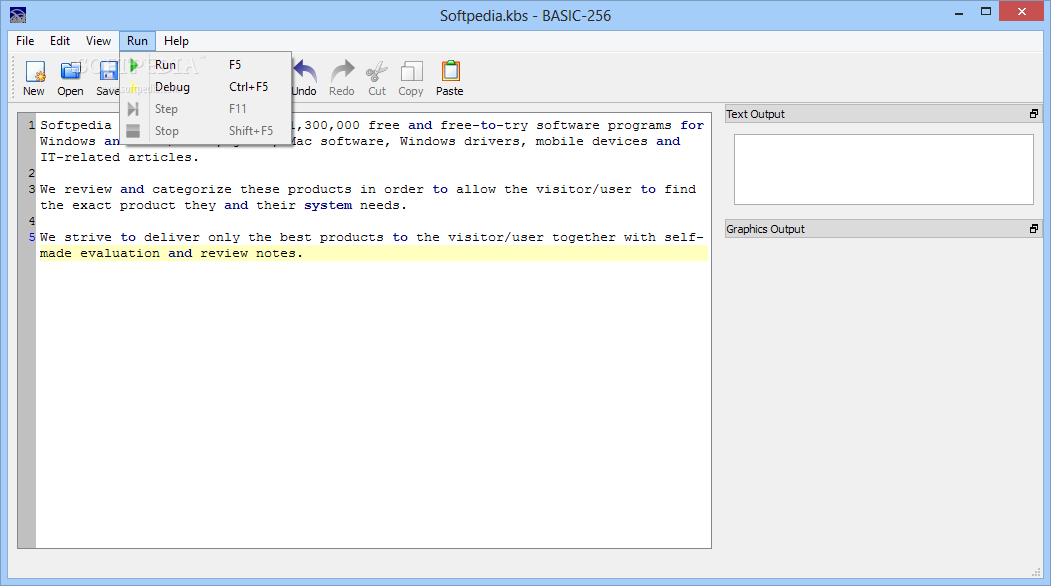Choose Run in the Run menu
Viewport: 1051px width, 586px height.
tap(205, 65)
